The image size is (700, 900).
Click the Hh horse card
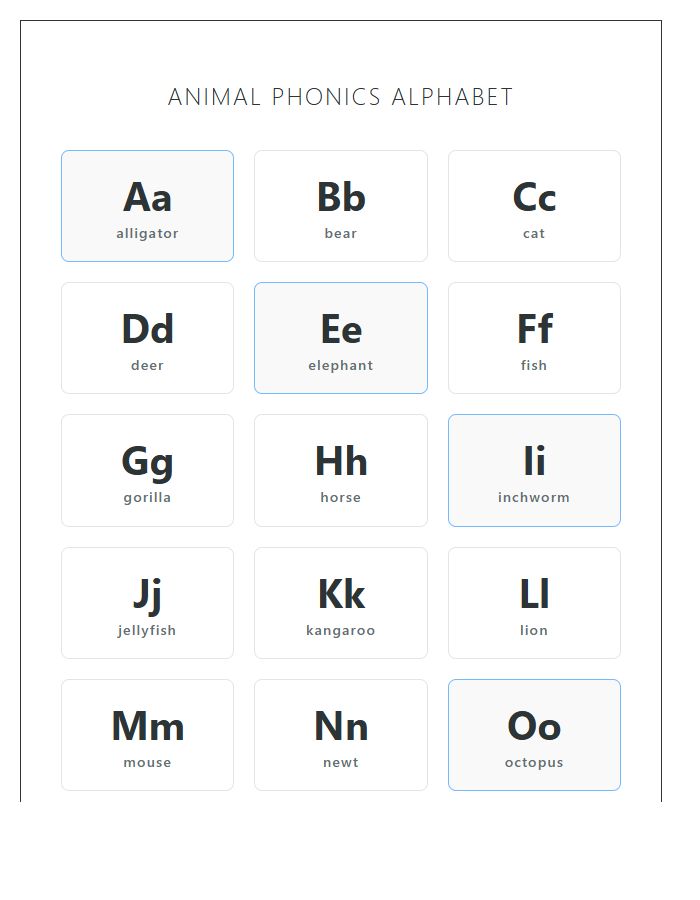tap(341, 470)
